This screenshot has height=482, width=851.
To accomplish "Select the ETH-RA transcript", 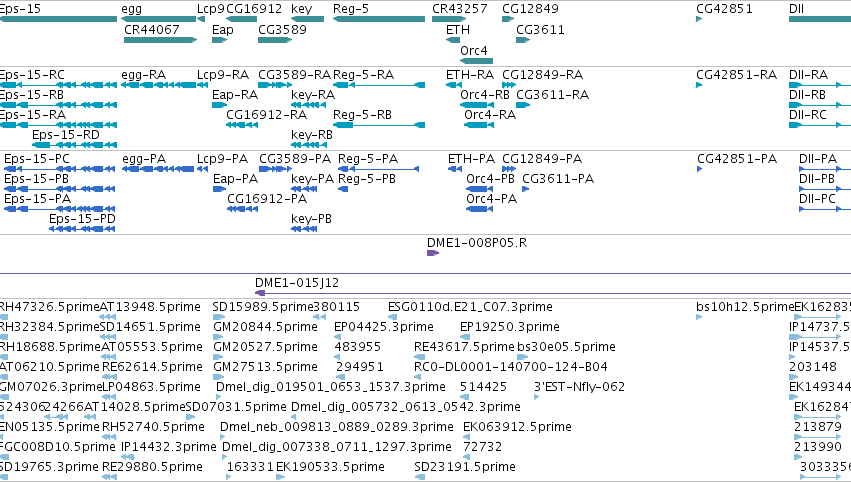I will (454, 85).
